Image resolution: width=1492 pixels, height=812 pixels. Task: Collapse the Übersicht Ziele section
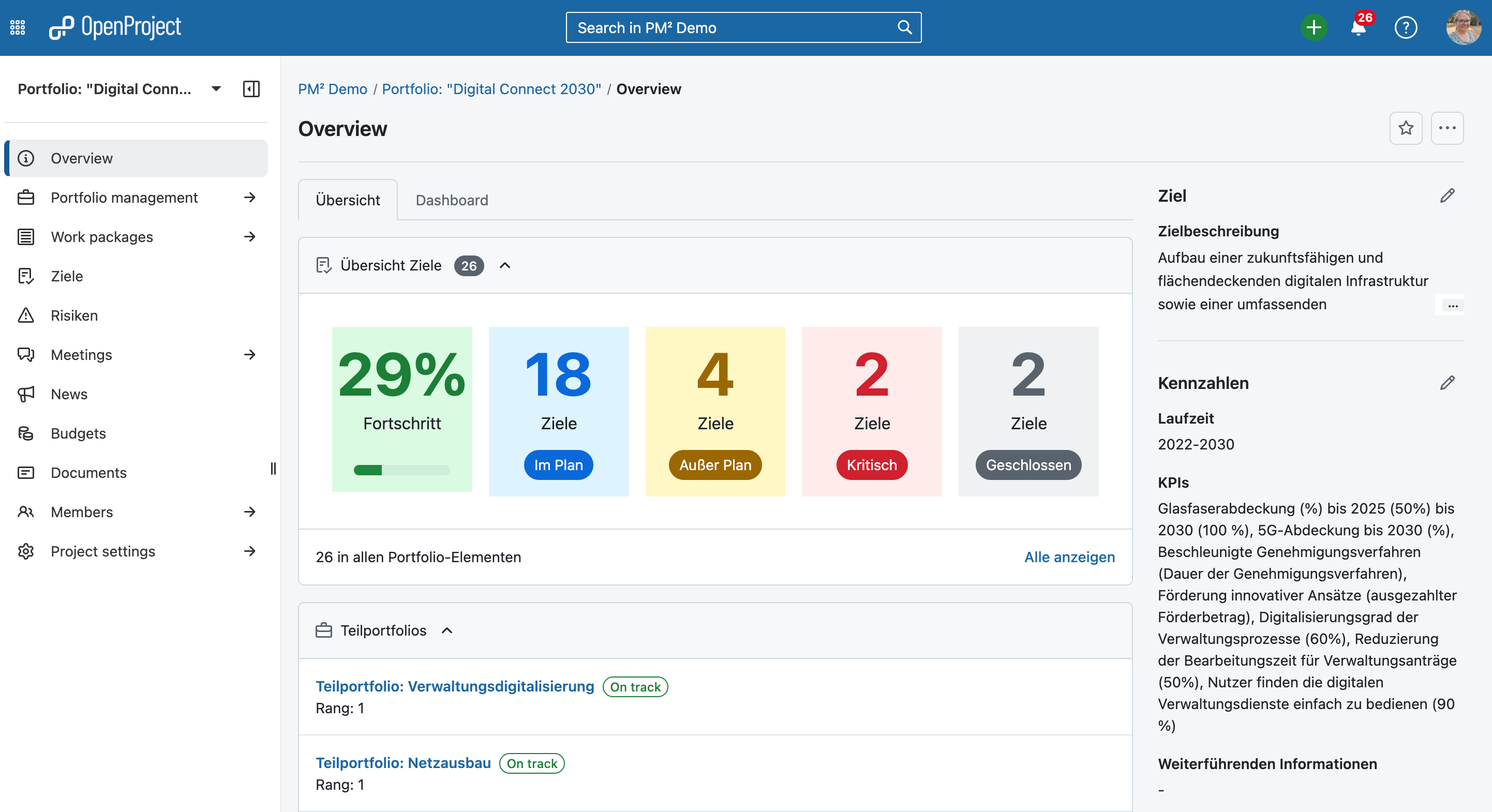pos(505,265)
